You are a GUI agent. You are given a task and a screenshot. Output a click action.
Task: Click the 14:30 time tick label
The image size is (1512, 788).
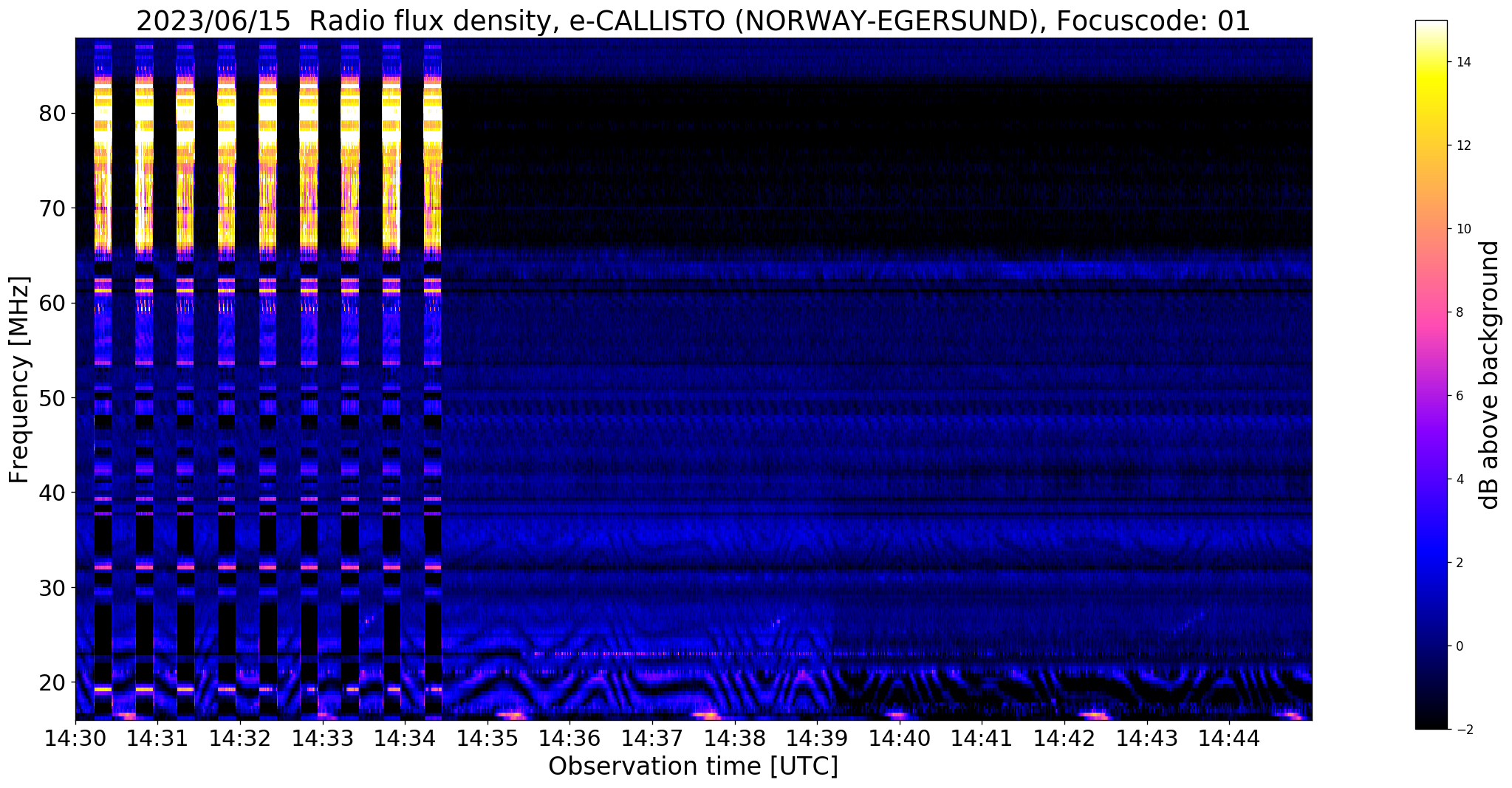point(75,739)
